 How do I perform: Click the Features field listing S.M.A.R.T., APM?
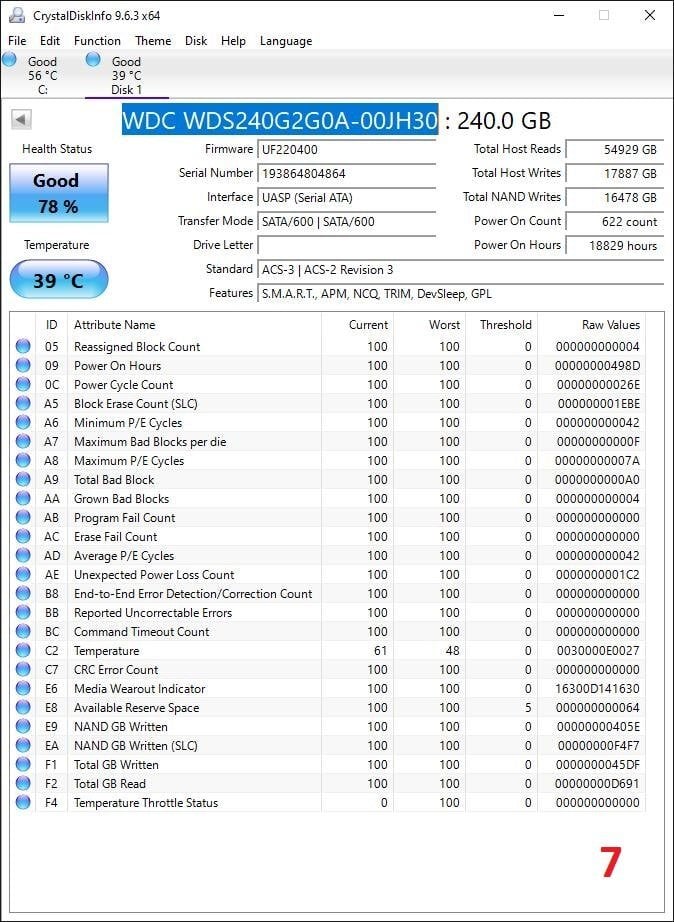[x=461, y=293]
